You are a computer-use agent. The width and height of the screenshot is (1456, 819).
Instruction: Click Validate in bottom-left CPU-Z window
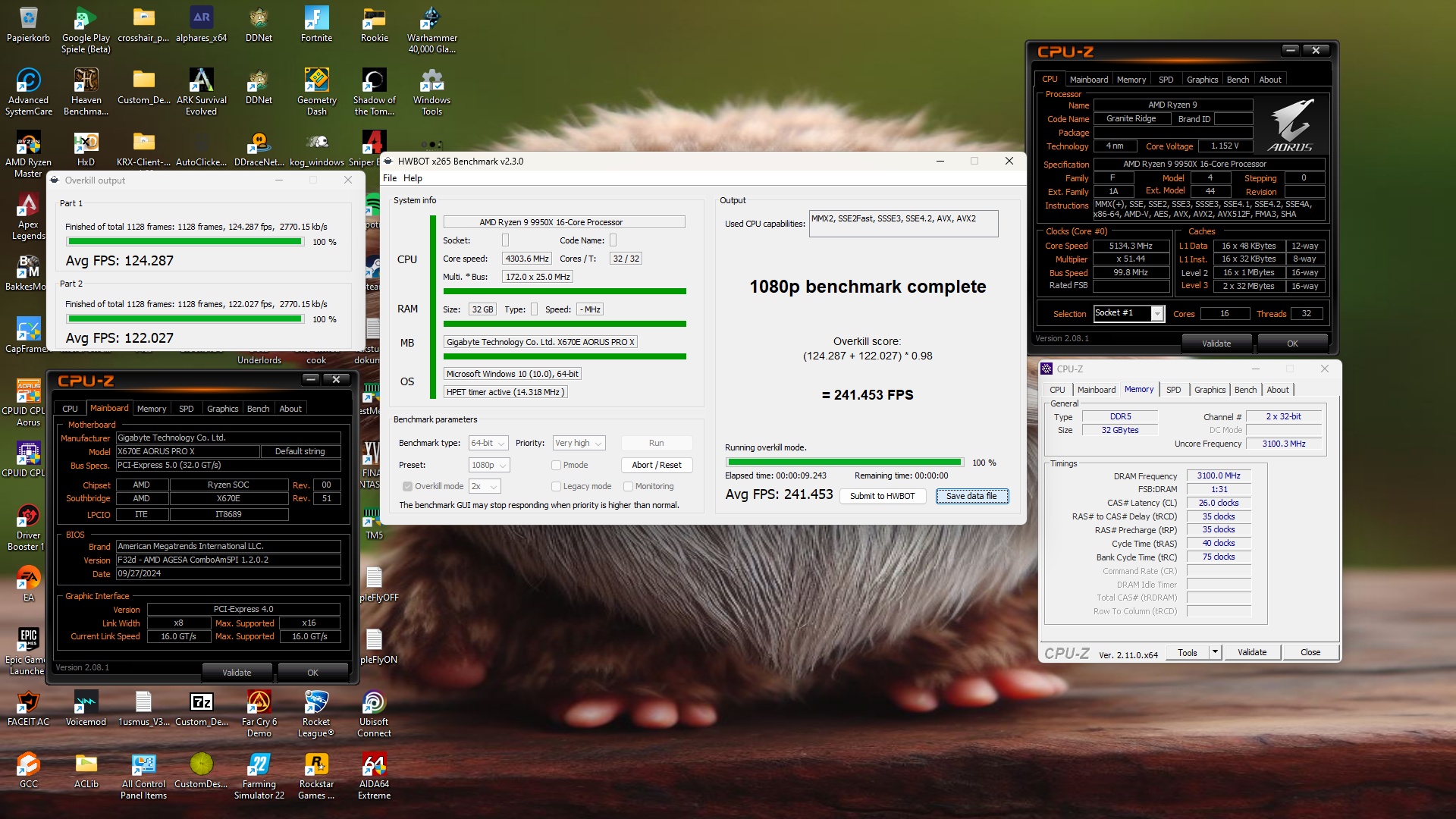click(237, 673)
